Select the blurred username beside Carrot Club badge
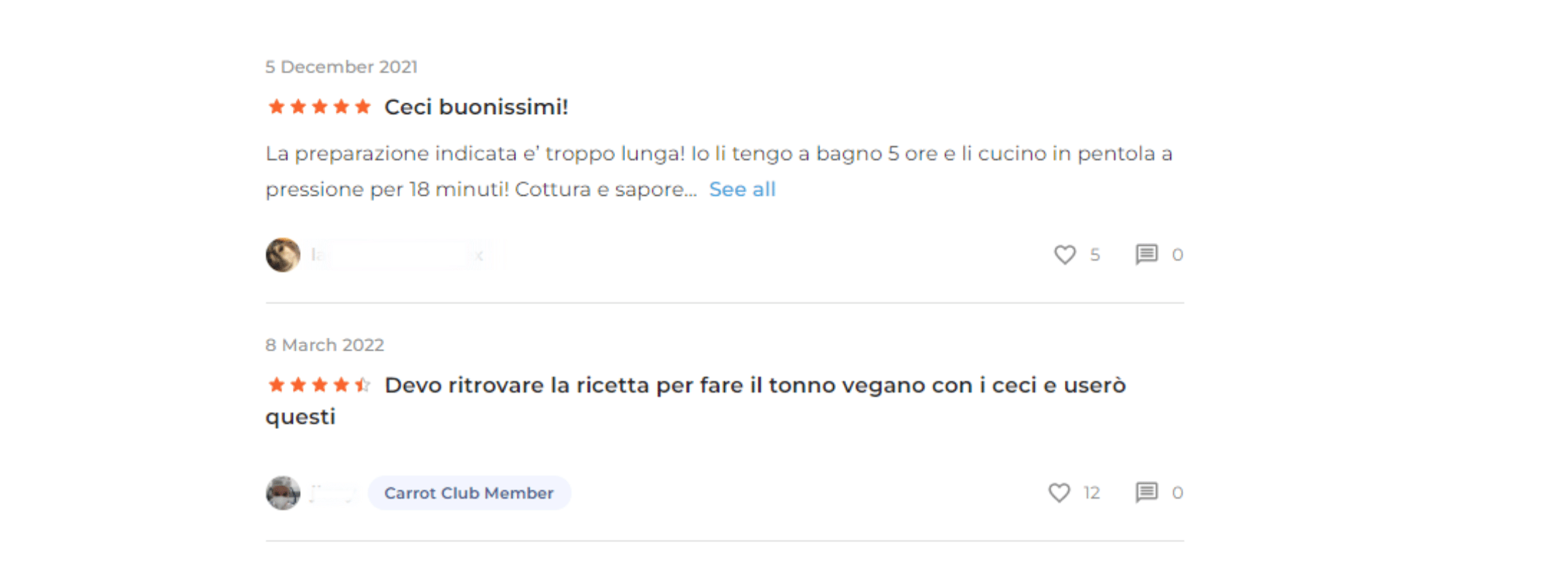 333,493
